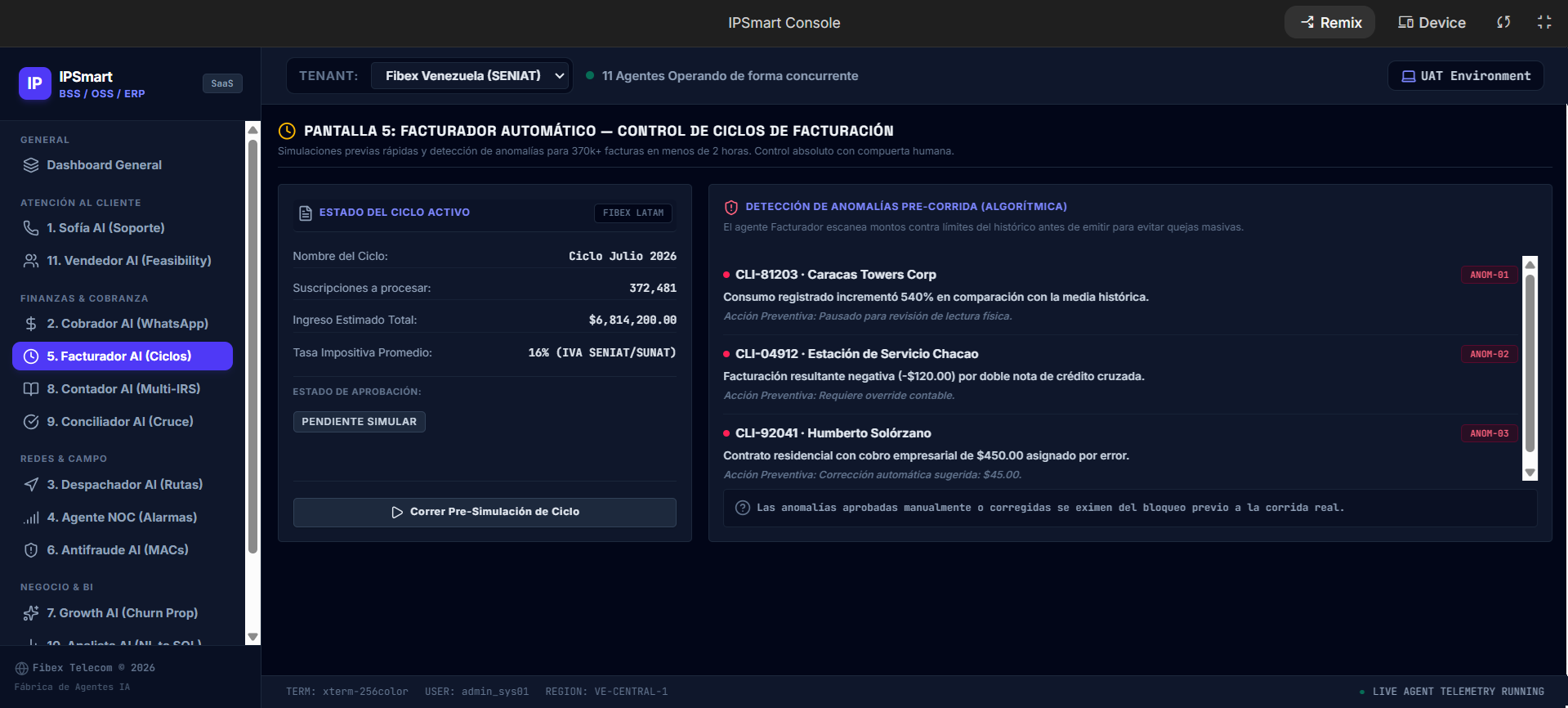Click the PENDIENTE SIMULAR status badge

tap(360, 422)
